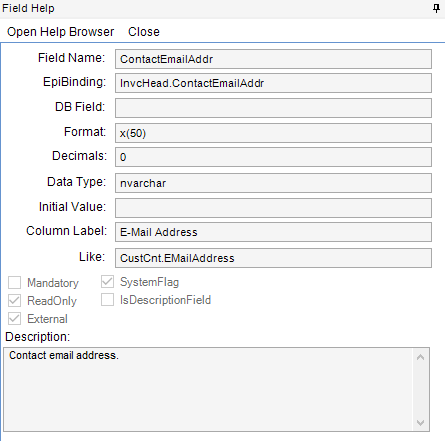Toggle the Mandatory checkbox
Screen dimensions: 445x441
[x=15, y=283]
